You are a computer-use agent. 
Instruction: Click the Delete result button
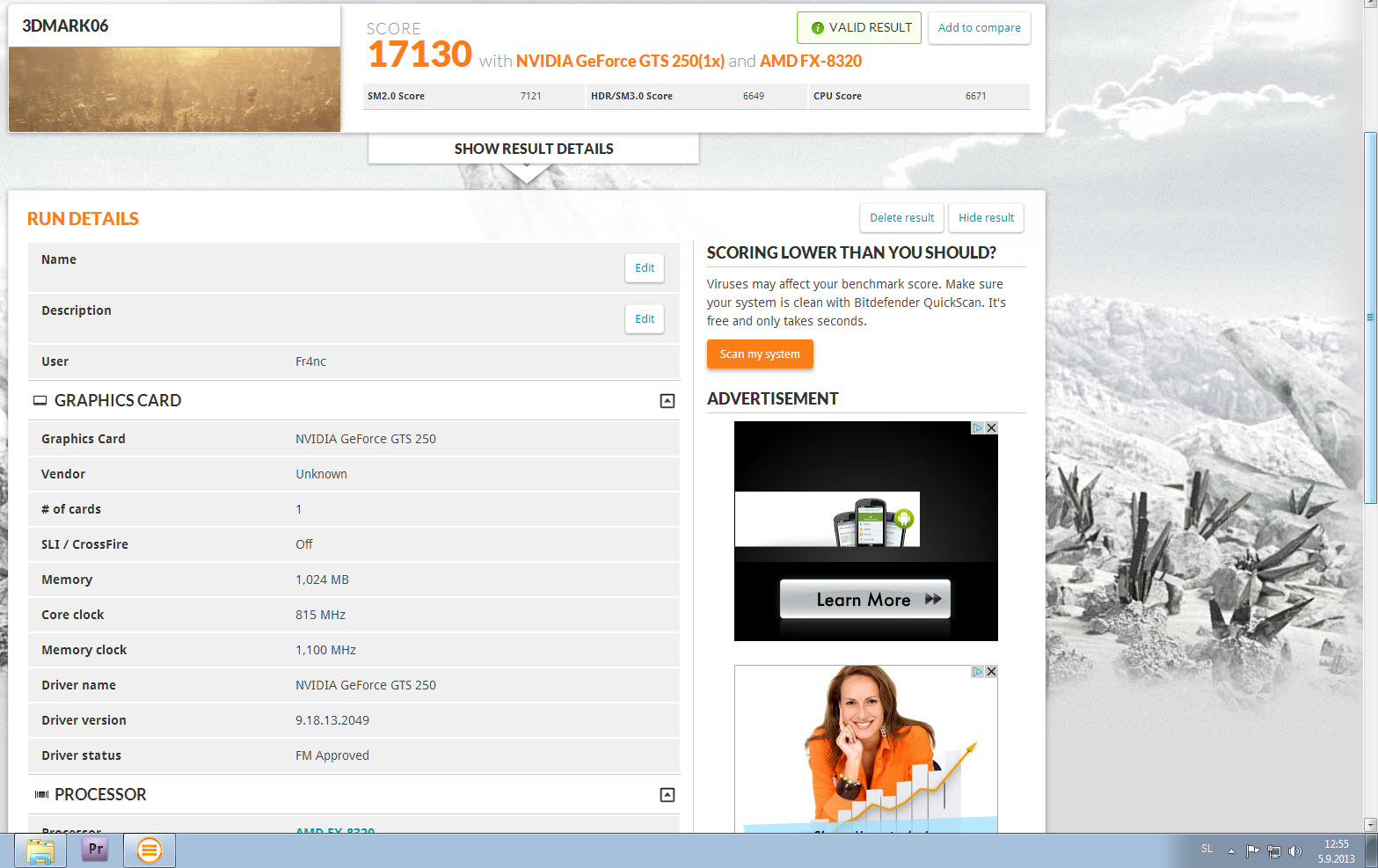(x=901, y=218)
